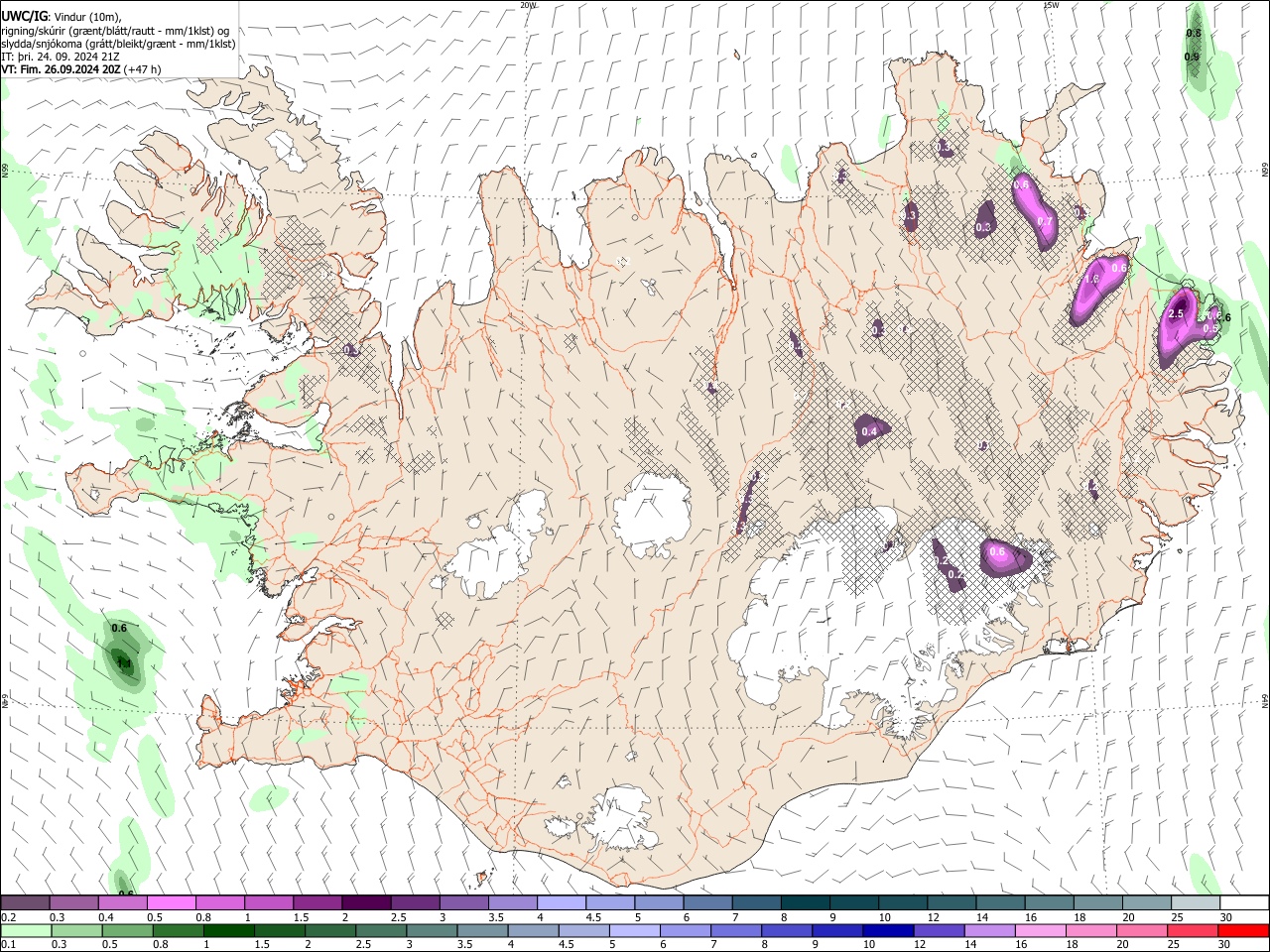Click the 0.9 rain value near the top-right corner

coord(1192,57)
